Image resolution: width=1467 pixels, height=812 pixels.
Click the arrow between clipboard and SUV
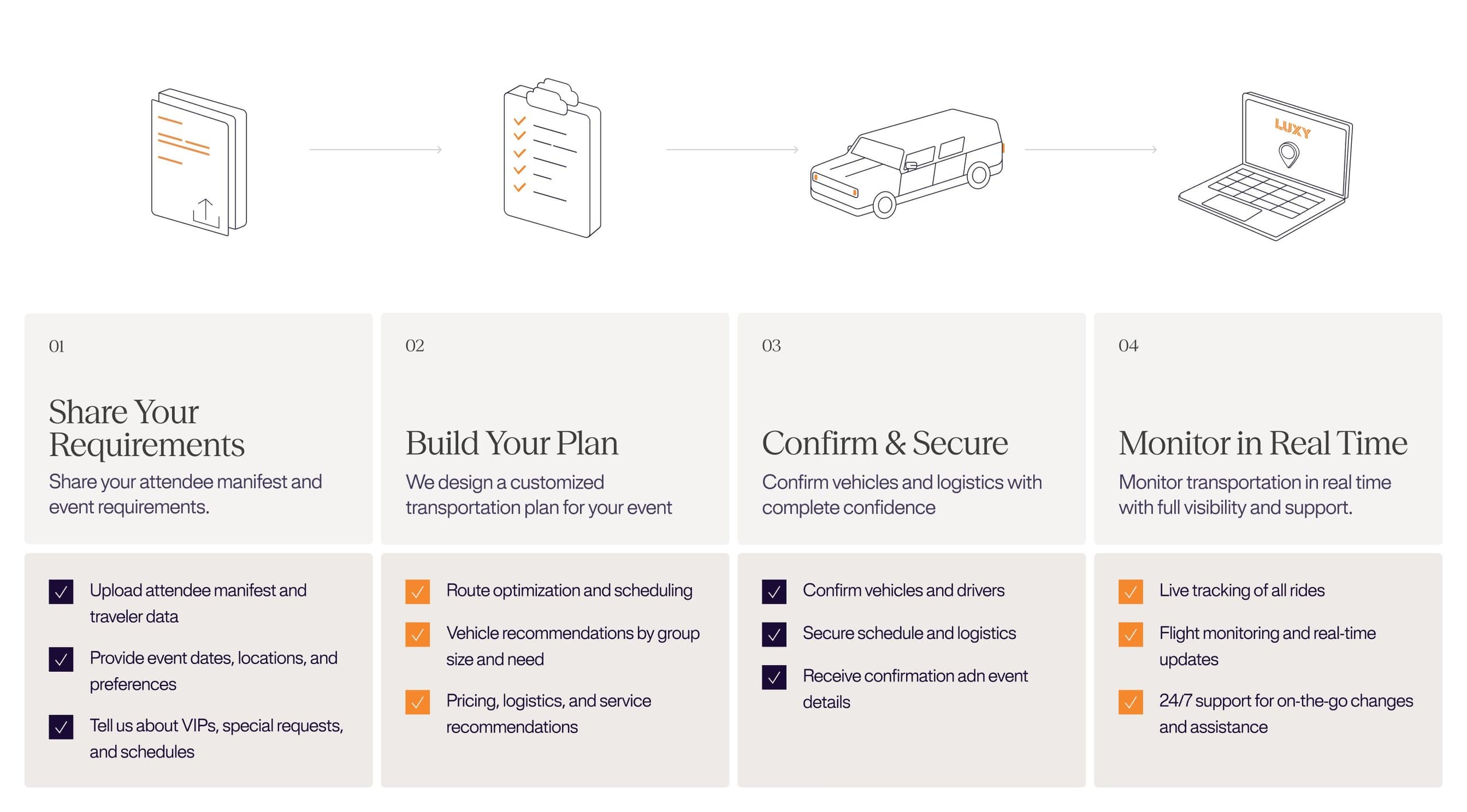[732, 150]
